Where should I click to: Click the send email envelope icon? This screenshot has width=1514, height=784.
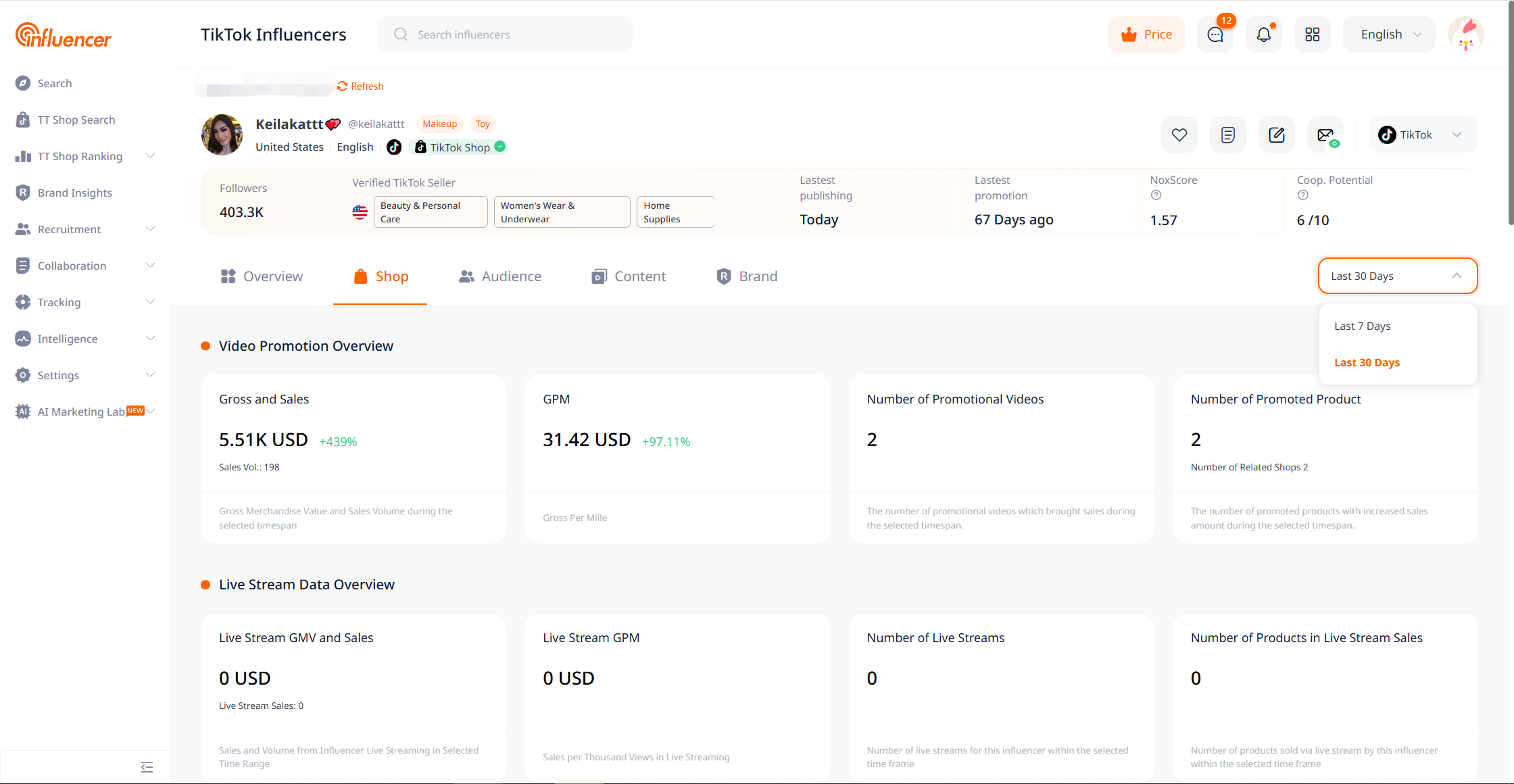tap(1325, 134)
